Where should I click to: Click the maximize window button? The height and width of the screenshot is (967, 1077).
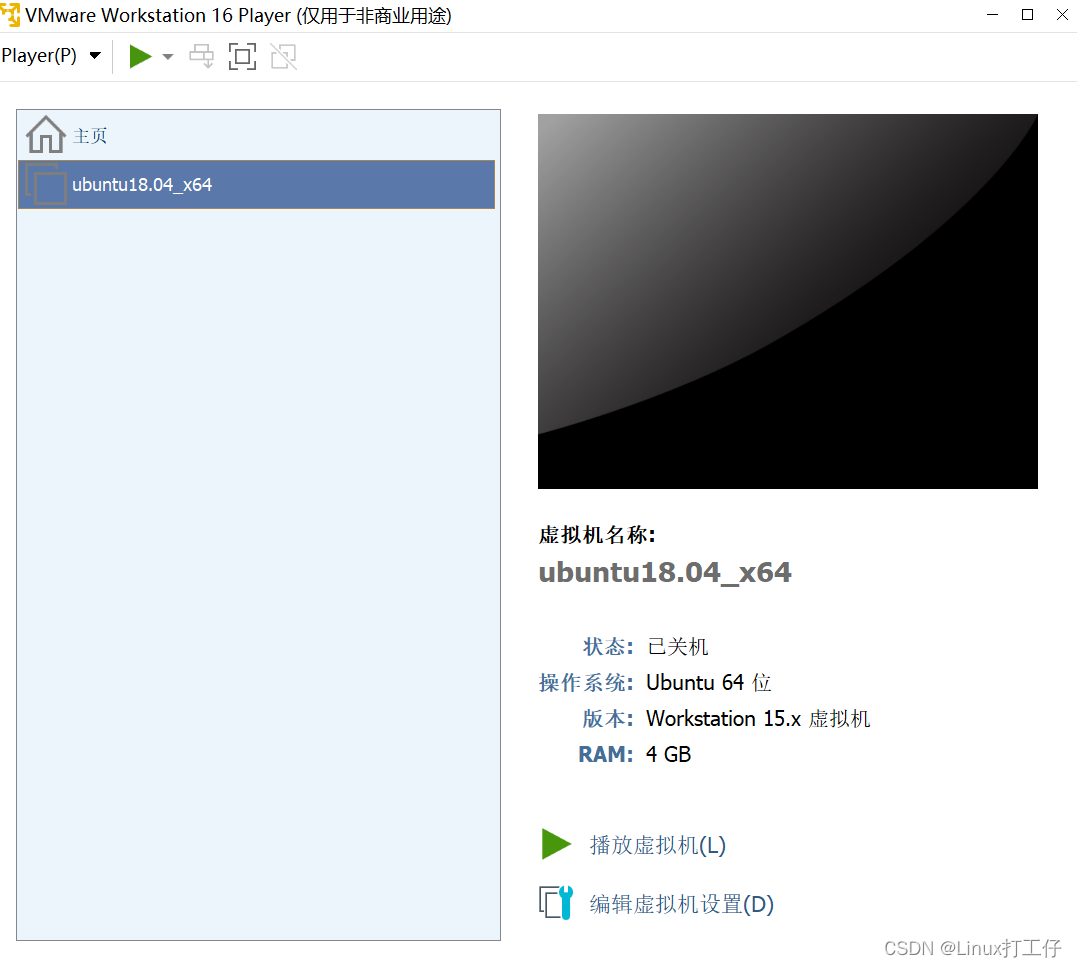coord(1026,15)
